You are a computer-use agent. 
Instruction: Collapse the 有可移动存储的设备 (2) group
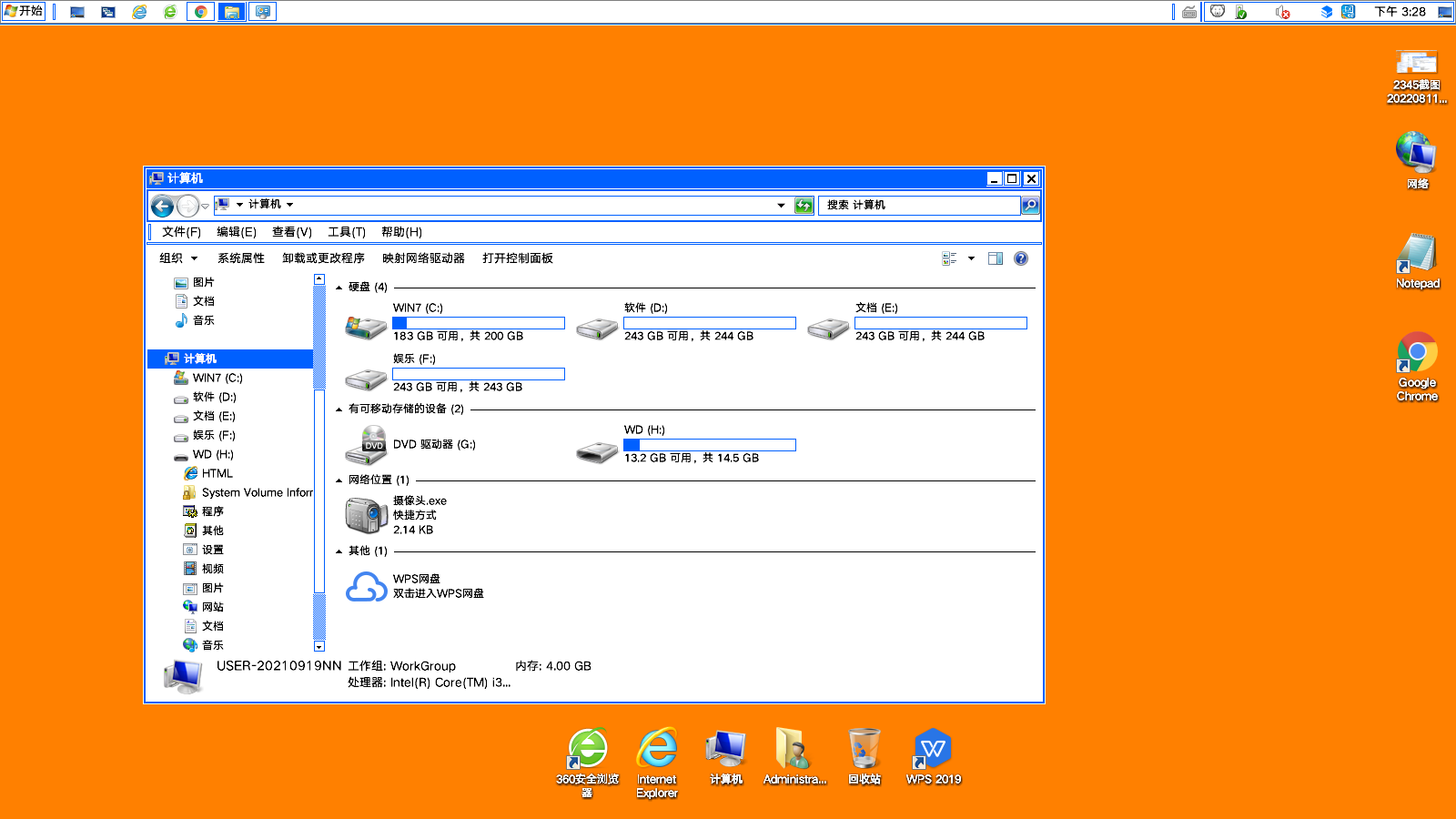pos(339,409)
